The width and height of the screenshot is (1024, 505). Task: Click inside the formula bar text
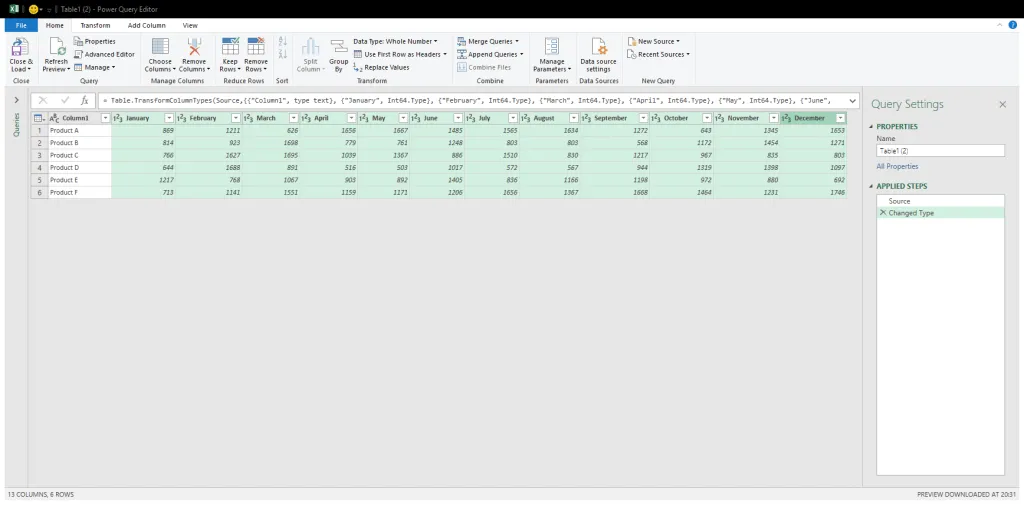[470, 101]
